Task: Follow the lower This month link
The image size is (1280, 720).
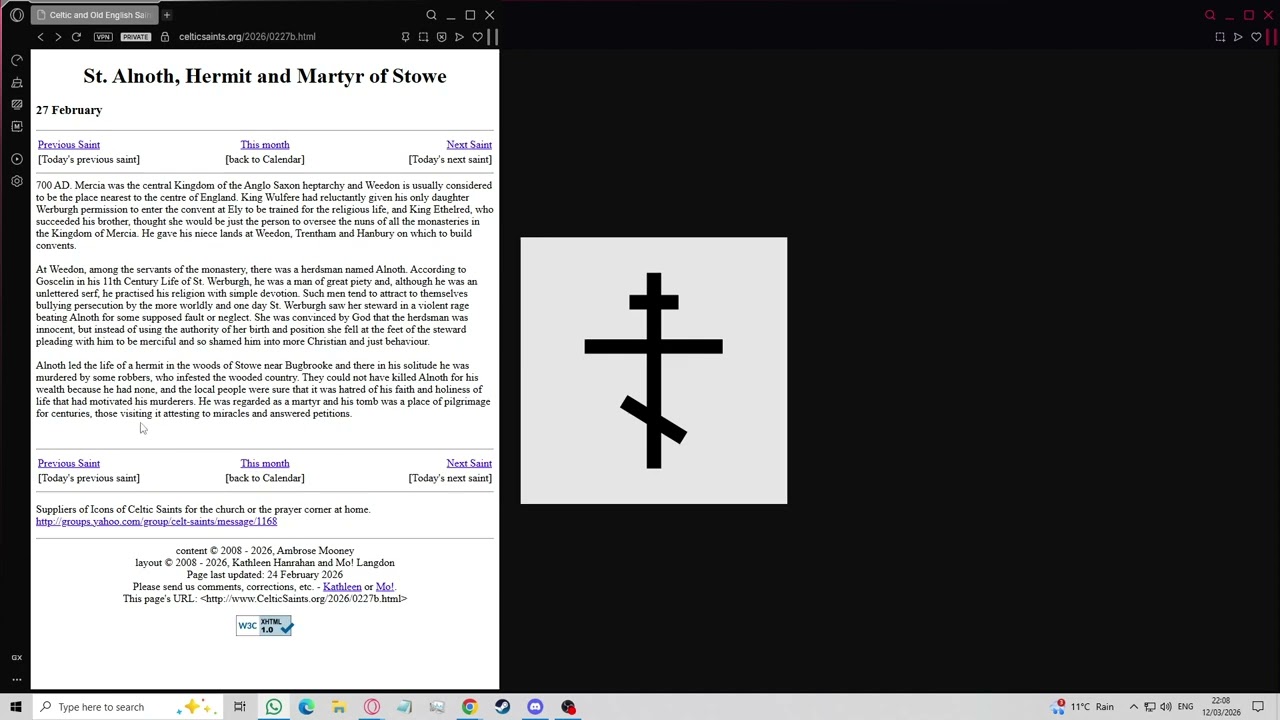Action: pos(265,464)
